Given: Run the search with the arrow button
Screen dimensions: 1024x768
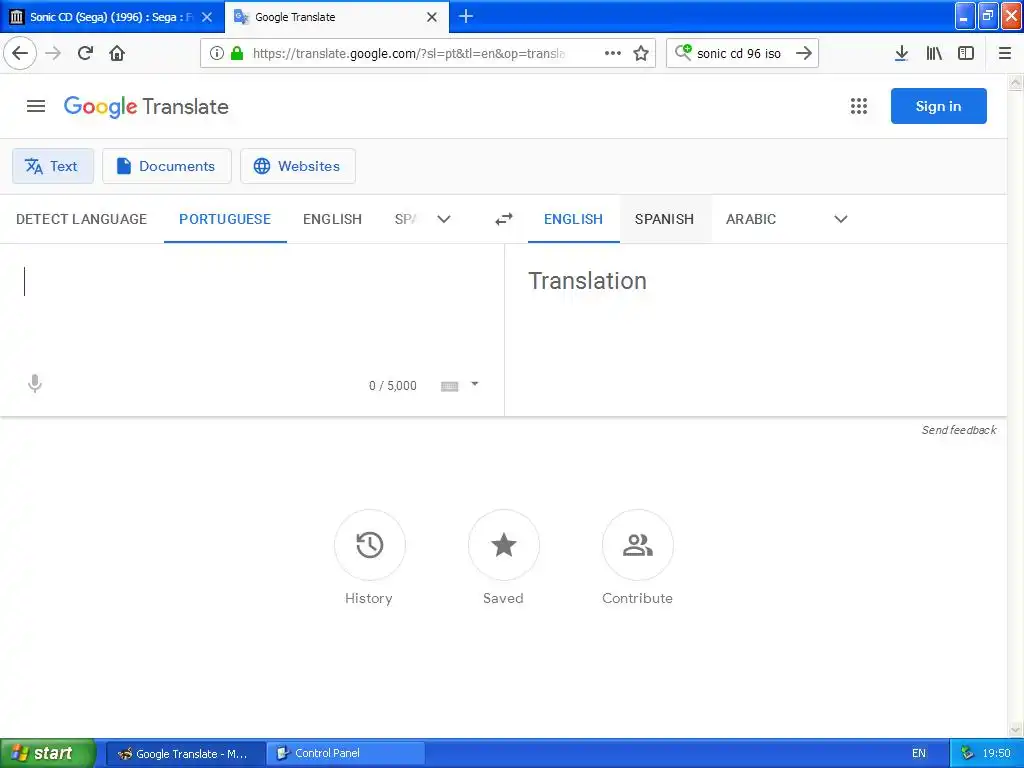Looking at the screenshot, I should 804,53.
